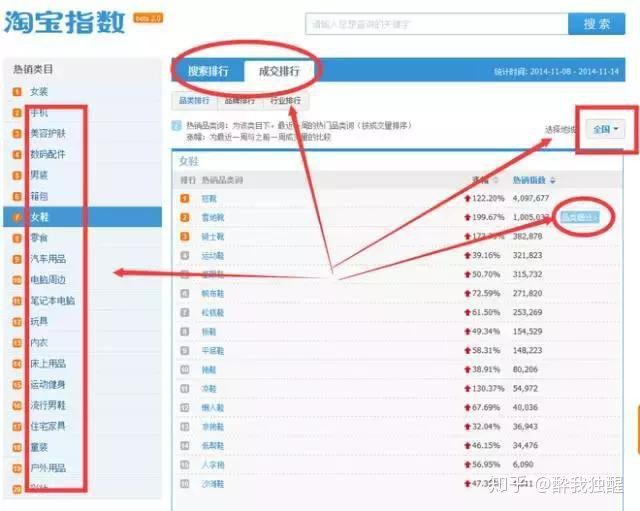The image size is (640, 511).
Task: Click the rank 2 badge by 雪地靴
Action: [185, 218]
